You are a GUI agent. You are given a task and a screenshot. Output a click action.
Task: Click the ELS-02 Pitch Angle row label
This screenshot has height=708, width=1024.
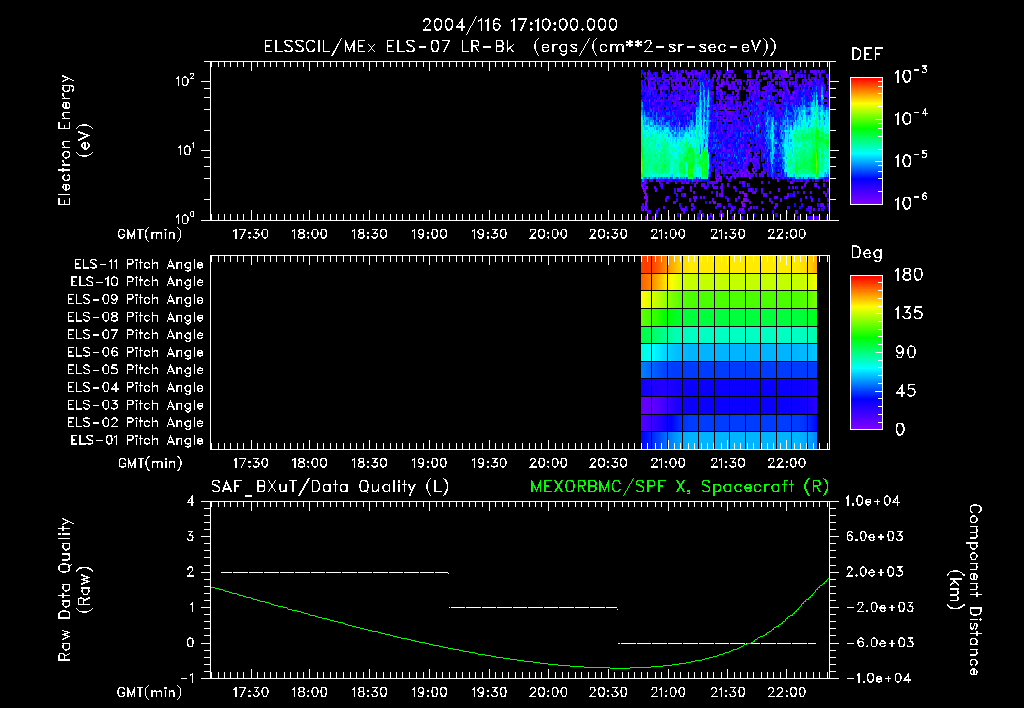[x=135, y=423]
